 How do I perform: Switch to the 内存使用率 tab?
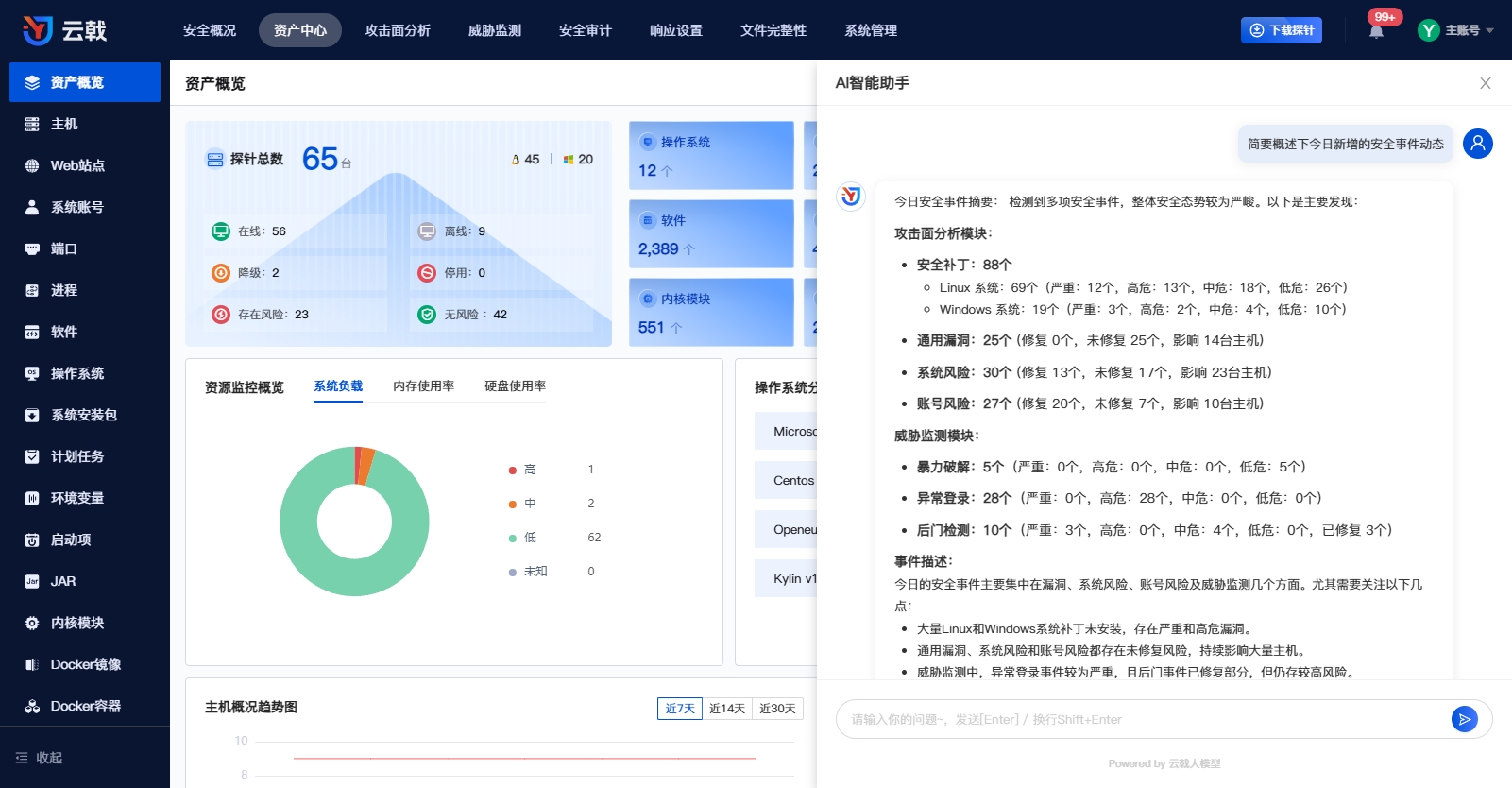pyautogui.click(x=423, y=385)
